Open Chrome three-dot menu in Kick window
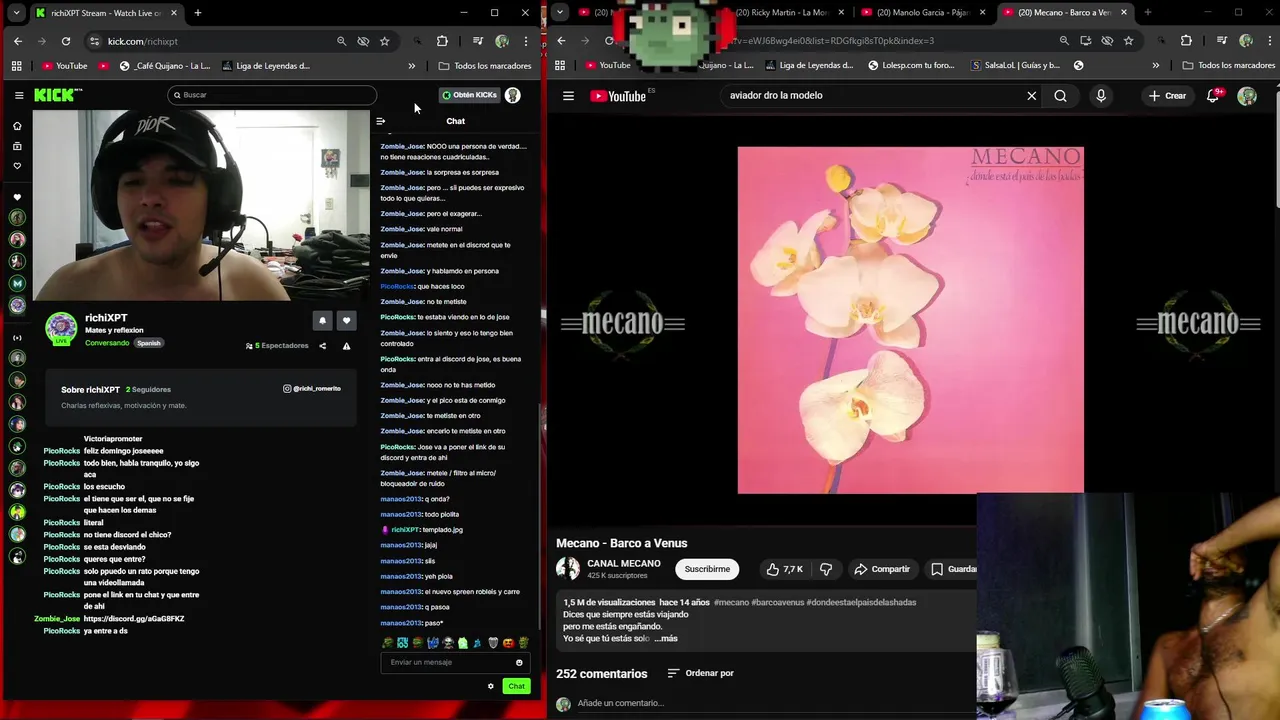This screenshot has height=720, width=1280. tap(526, 41)
